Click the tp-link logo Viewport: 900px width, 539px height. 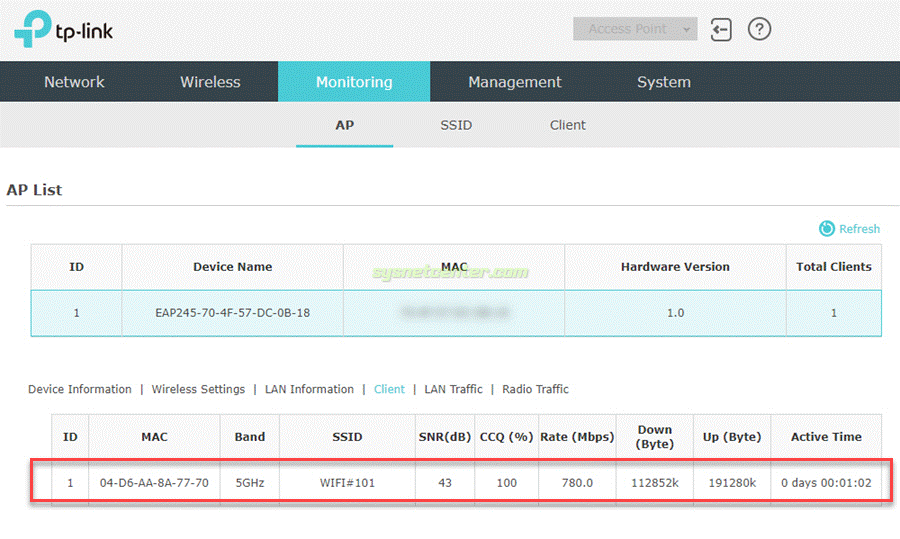tap(63, 30)
